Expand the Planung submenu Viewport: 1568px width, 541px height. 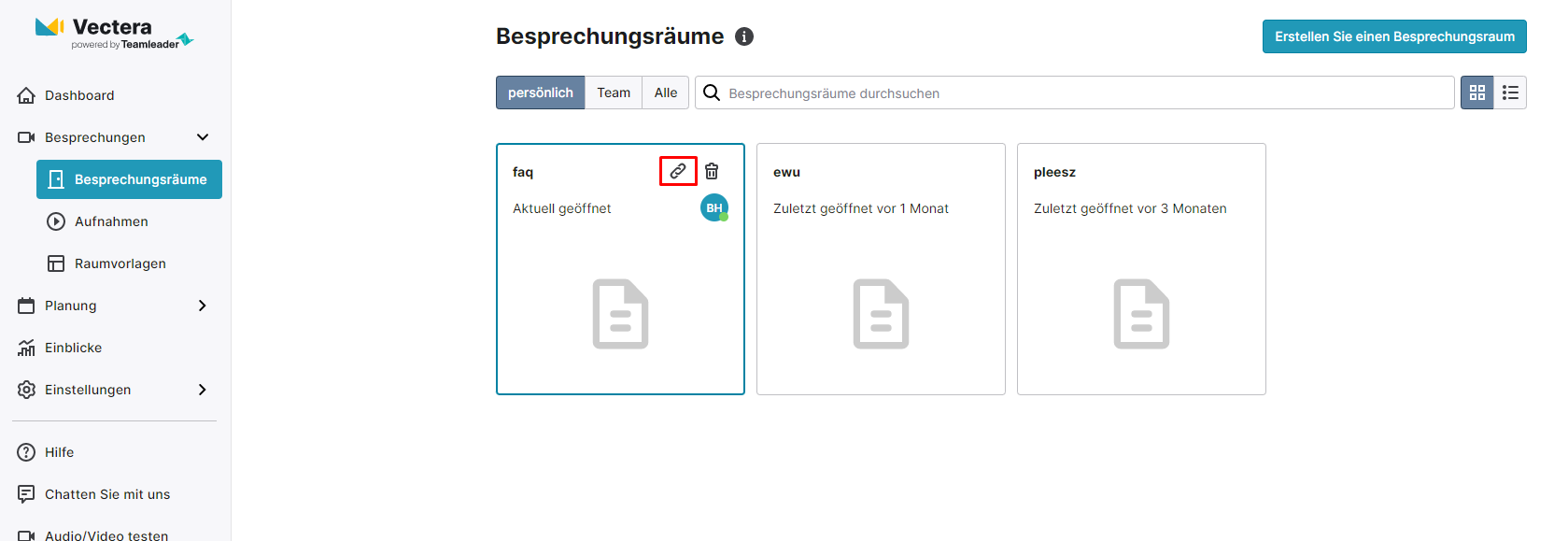coord(203,306)
